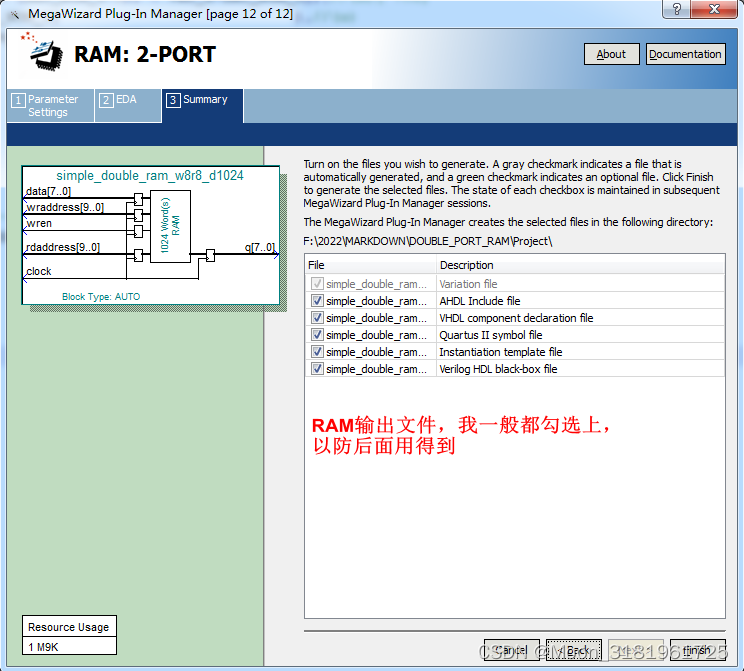The image size is (744, 671).
Task: Click the File column header
Action: tap(370, 265)
